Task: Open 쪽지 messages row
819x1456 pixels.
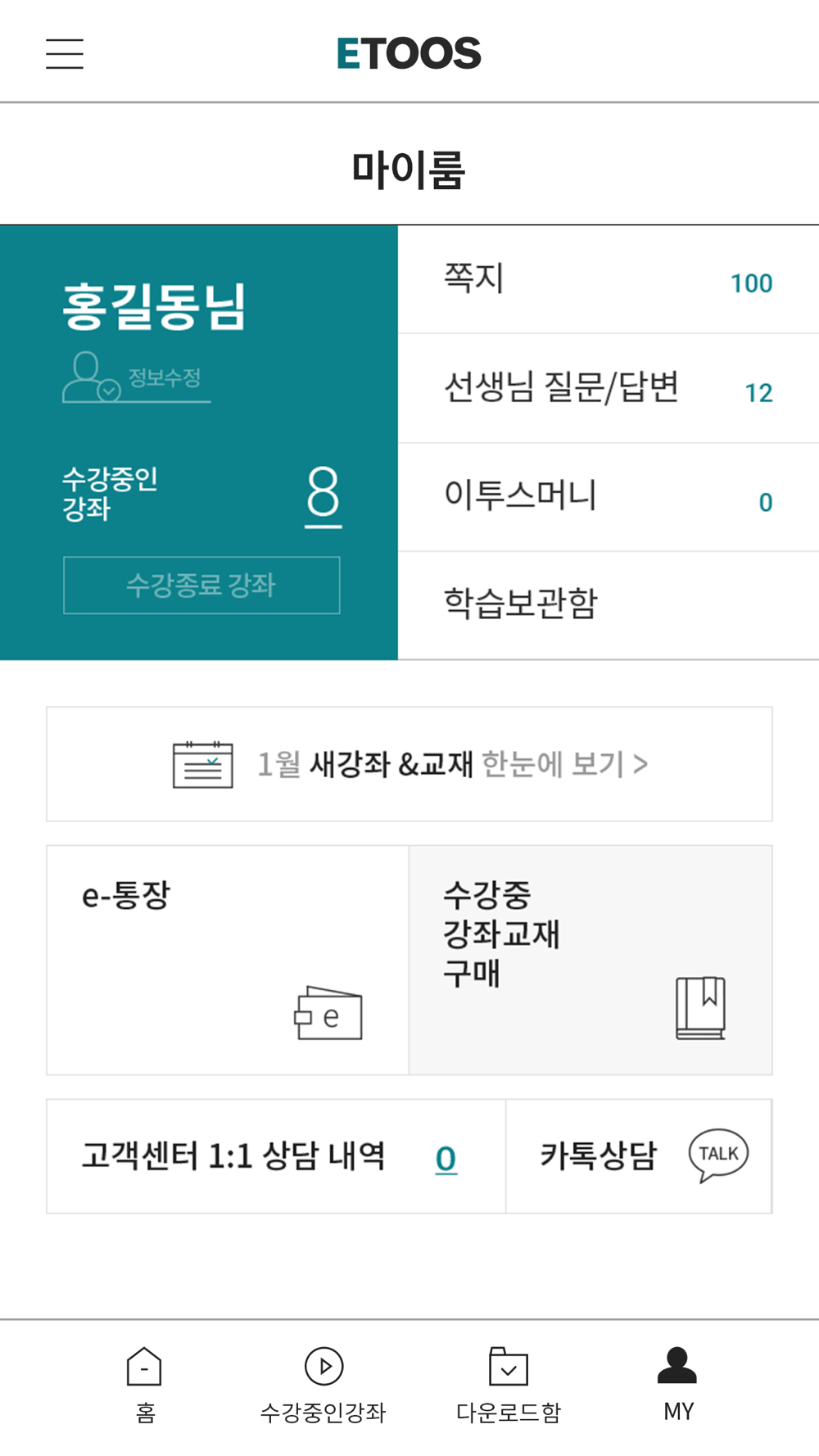Action: tap(609, 279)
